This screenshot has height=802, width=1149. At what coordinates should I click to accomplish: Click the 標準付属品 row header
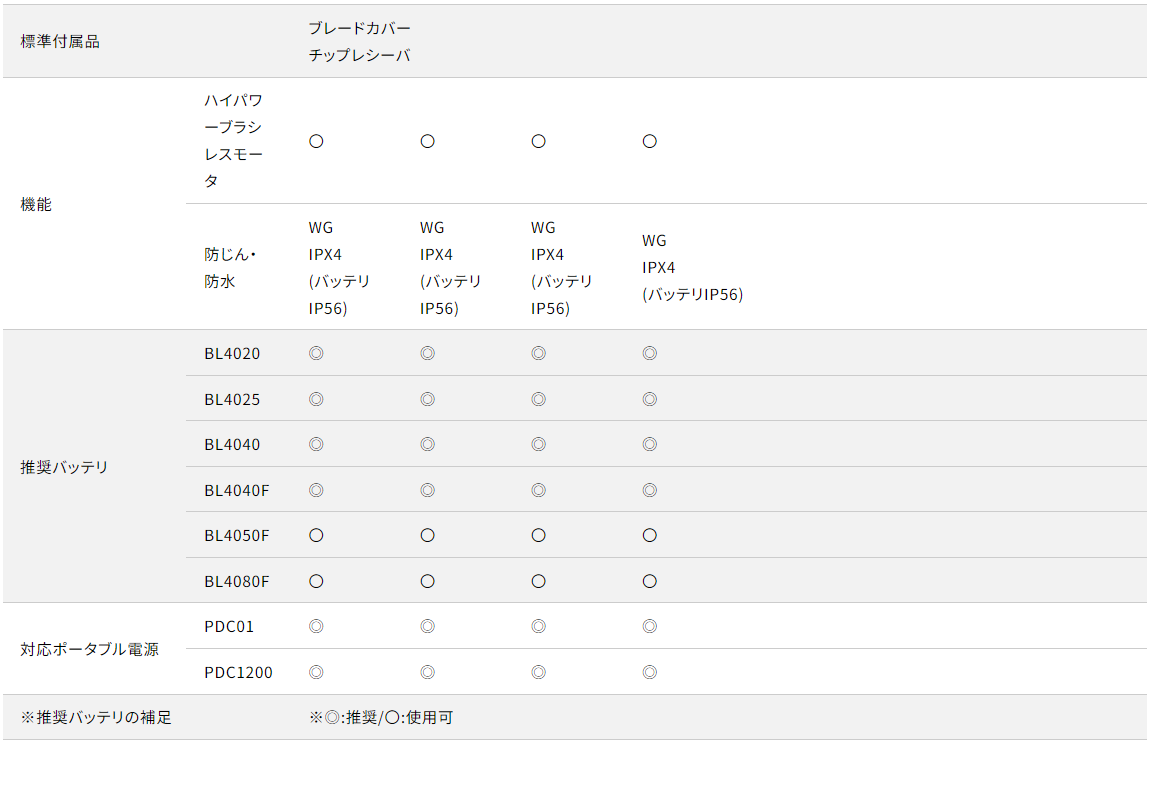[60, 42]
